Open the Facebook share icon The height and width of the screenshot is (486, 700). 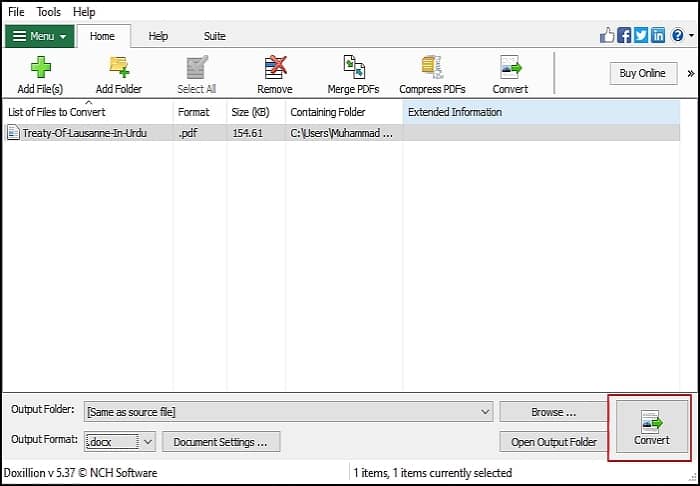click(624, 35)
